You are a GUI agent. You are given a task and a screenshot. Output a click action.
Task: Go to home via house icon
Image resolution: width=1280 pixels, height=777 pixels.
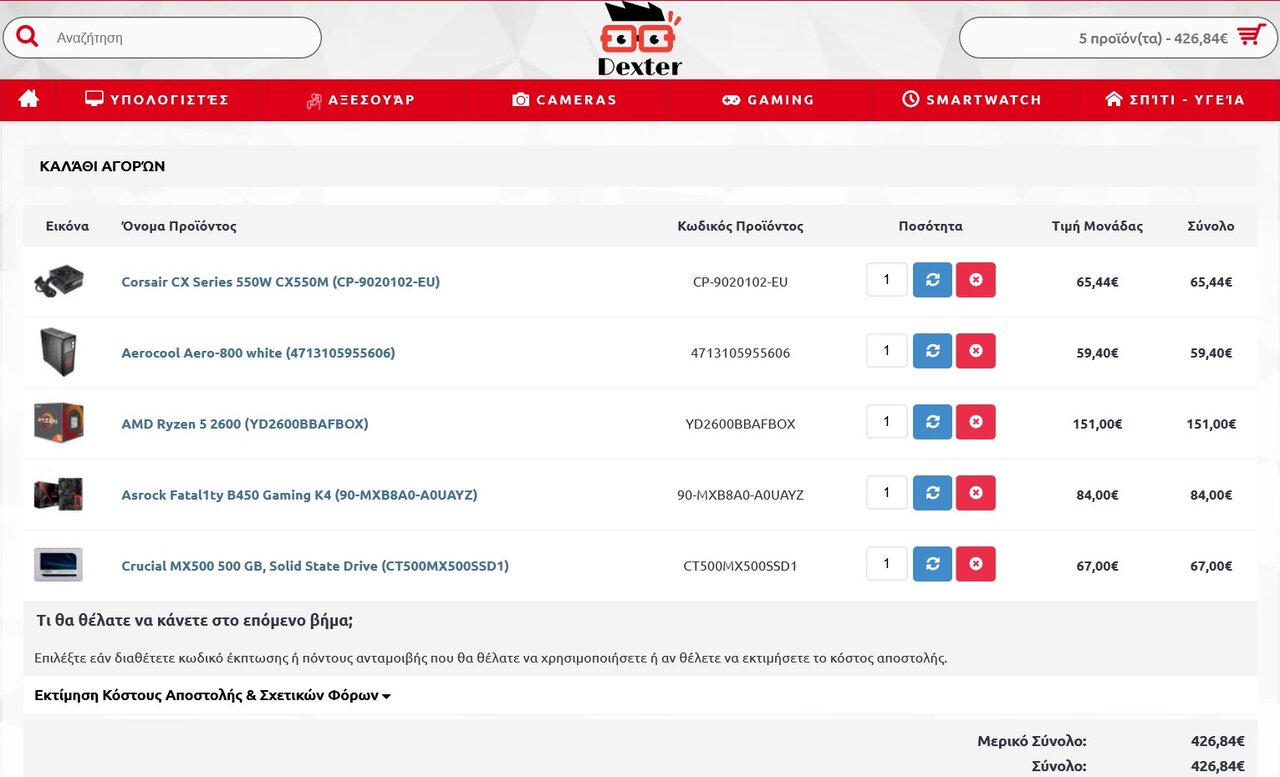click(x=29, y=99)
